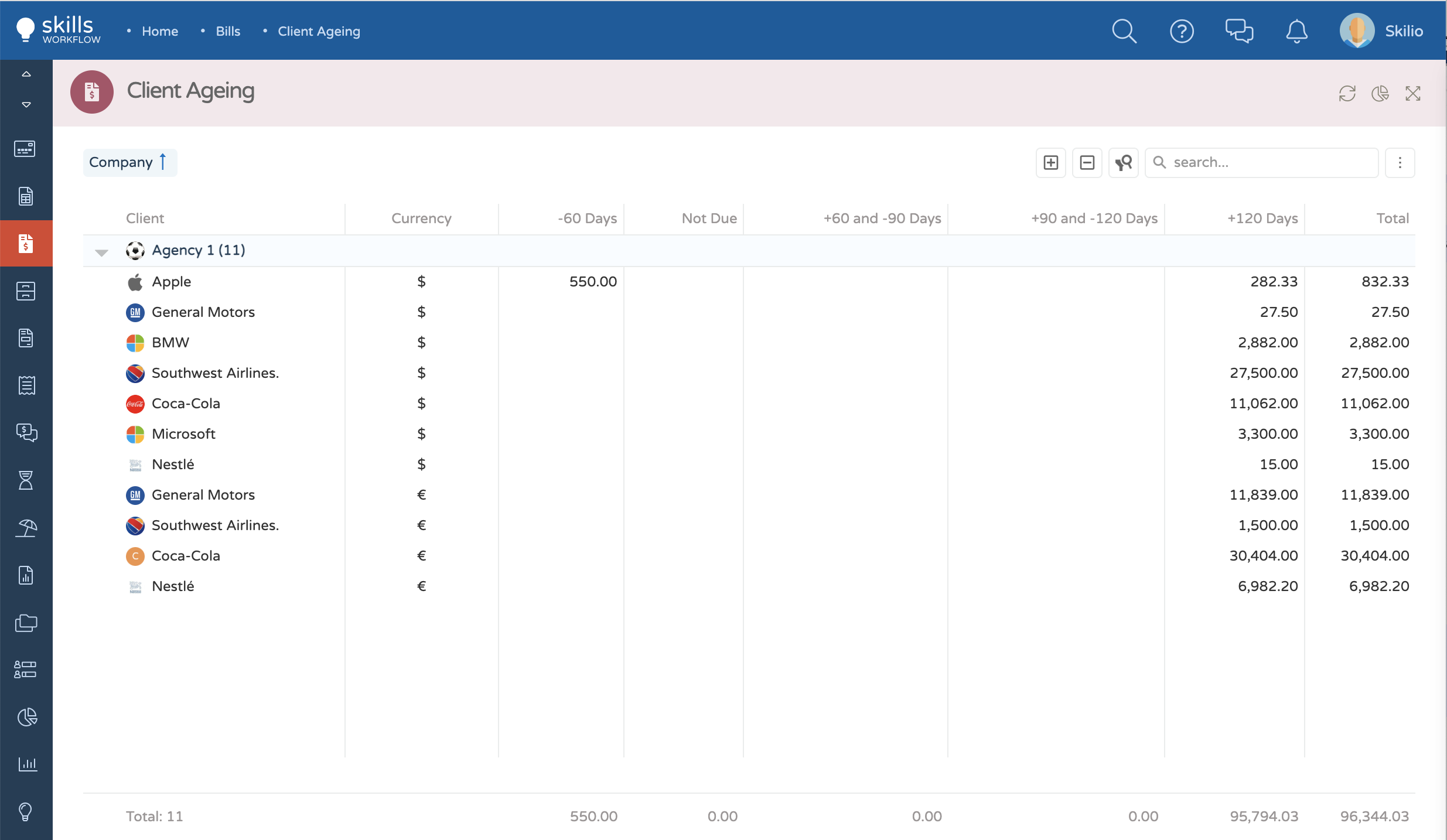Open the chat messages icon
Viewport: 1447px width, 840px height.
tap(1239, 31)
